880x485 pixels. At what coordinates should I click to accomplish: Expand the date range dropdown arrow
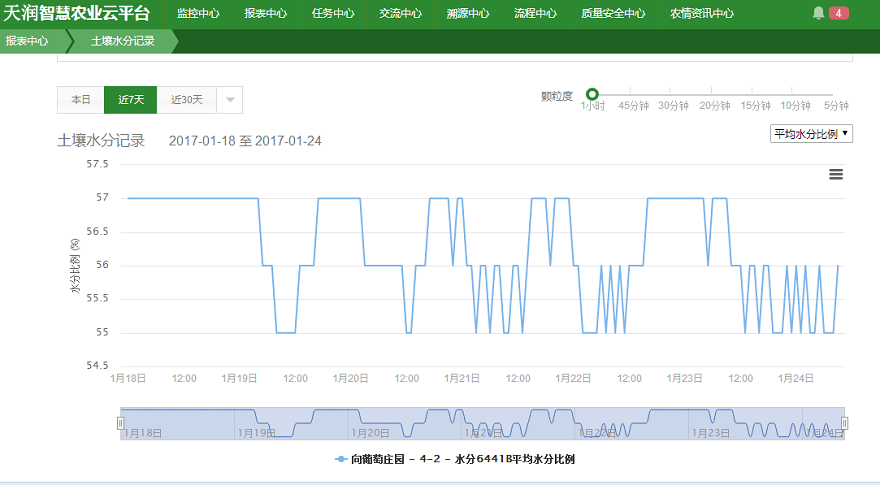point(229,100)
